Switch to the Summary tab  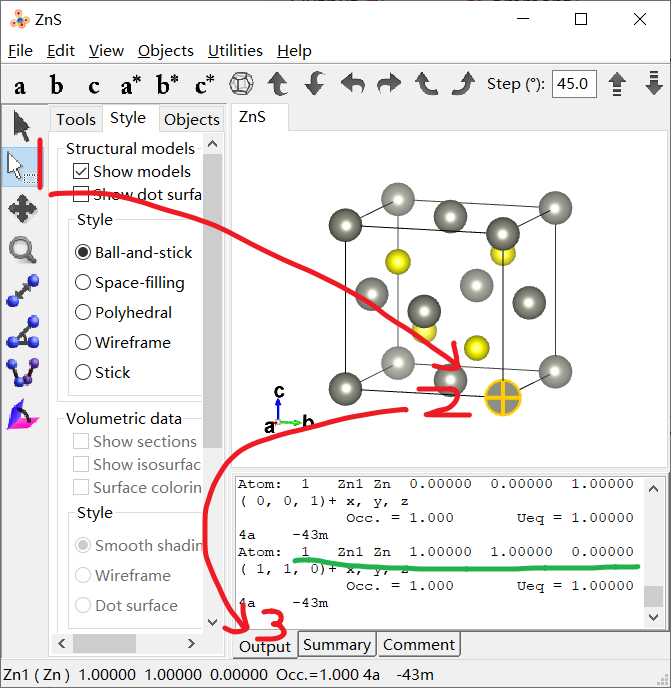pos(337,645)
